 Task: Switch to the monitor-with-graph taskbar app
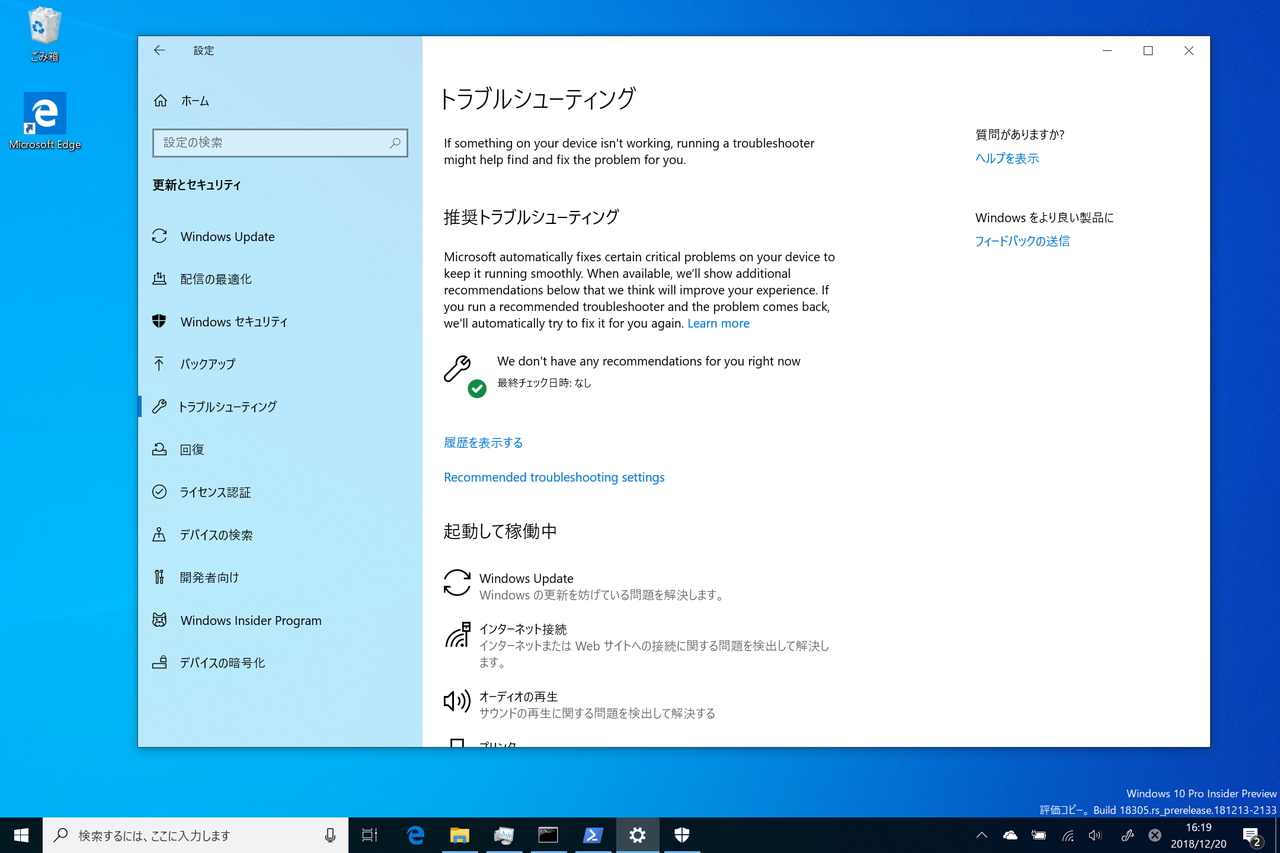click(x=504, y=835)
